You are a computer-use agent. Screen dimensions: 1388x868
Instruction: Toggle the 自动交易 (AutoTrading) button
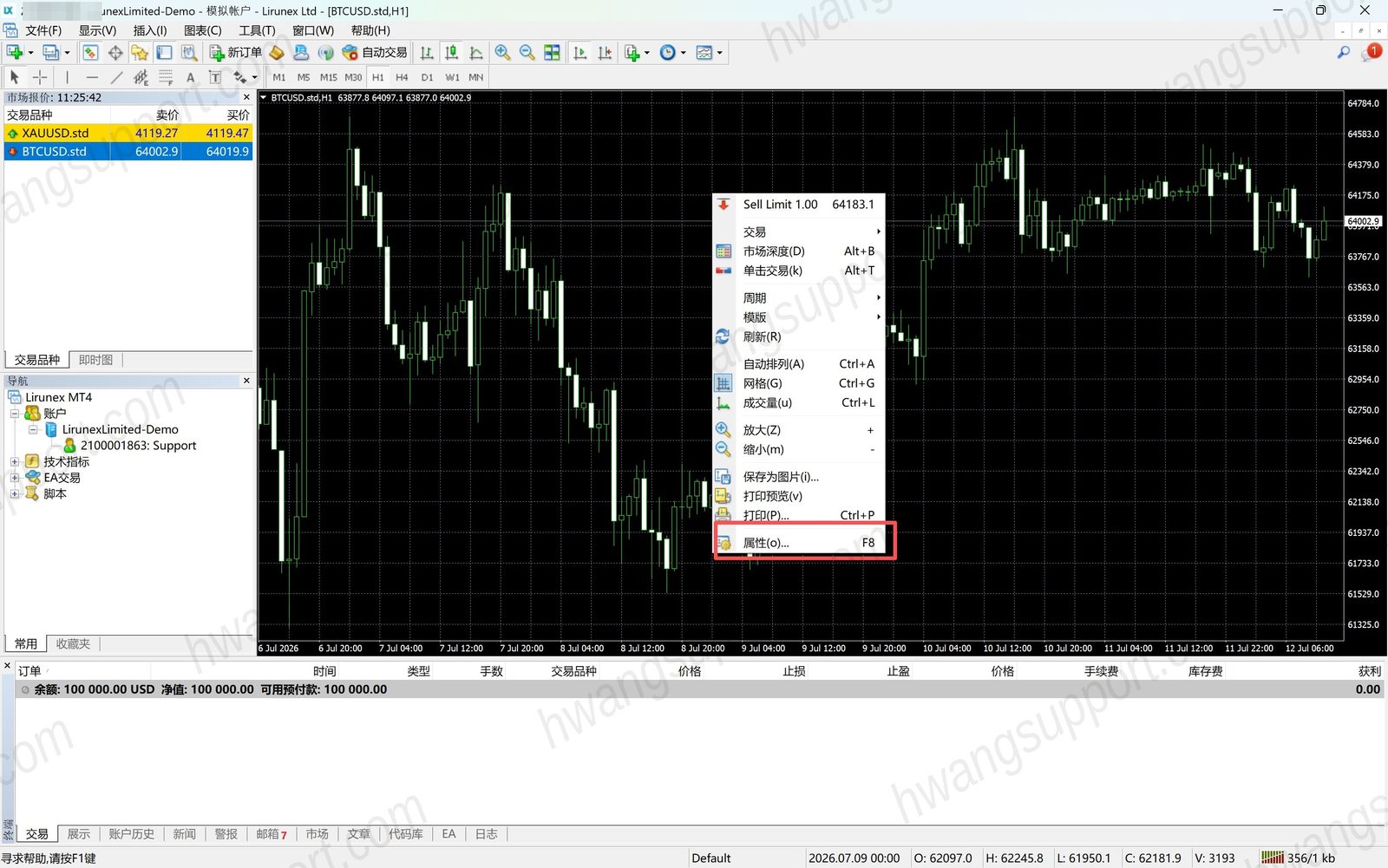click(375, 53)
